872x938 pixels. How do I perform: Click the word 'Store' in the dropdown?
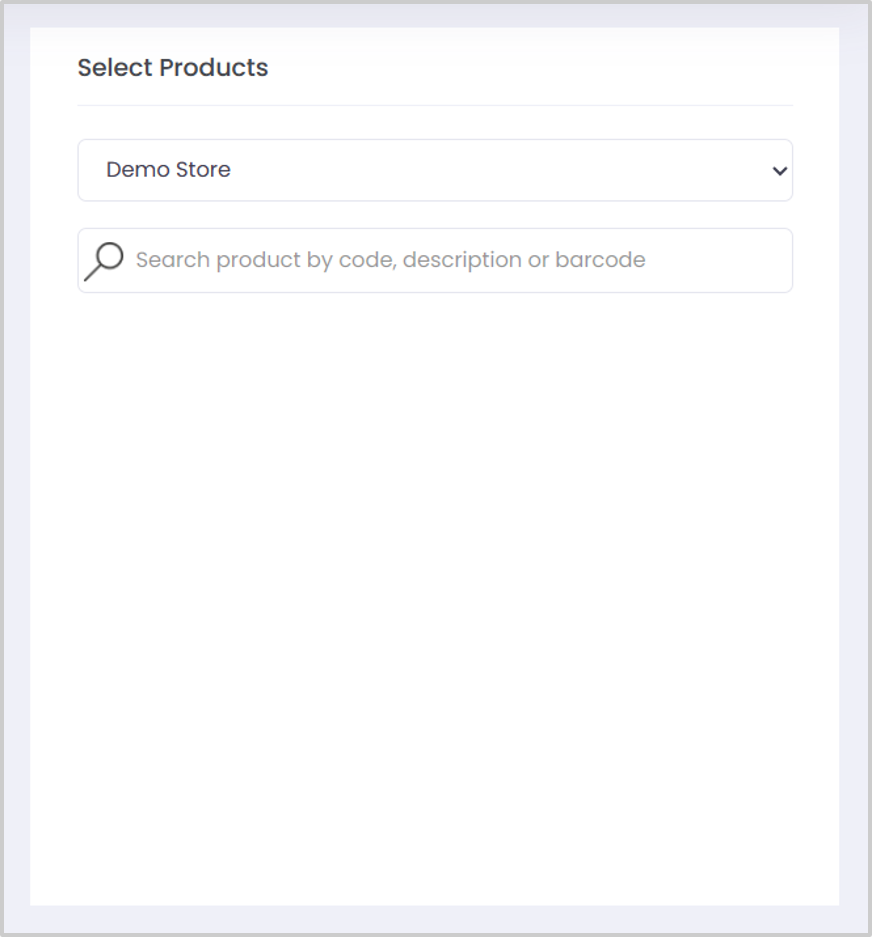pos(203,170)
